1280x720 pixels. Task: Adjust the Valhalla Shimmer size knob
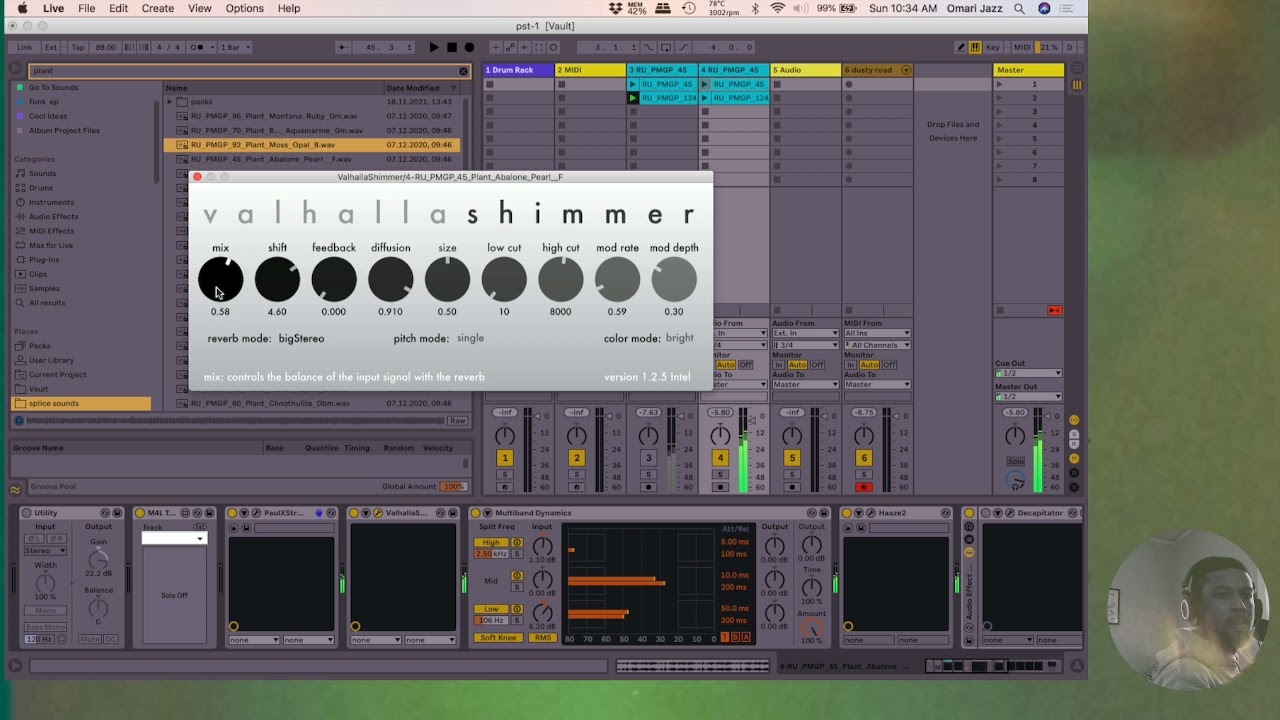(447, 279)
